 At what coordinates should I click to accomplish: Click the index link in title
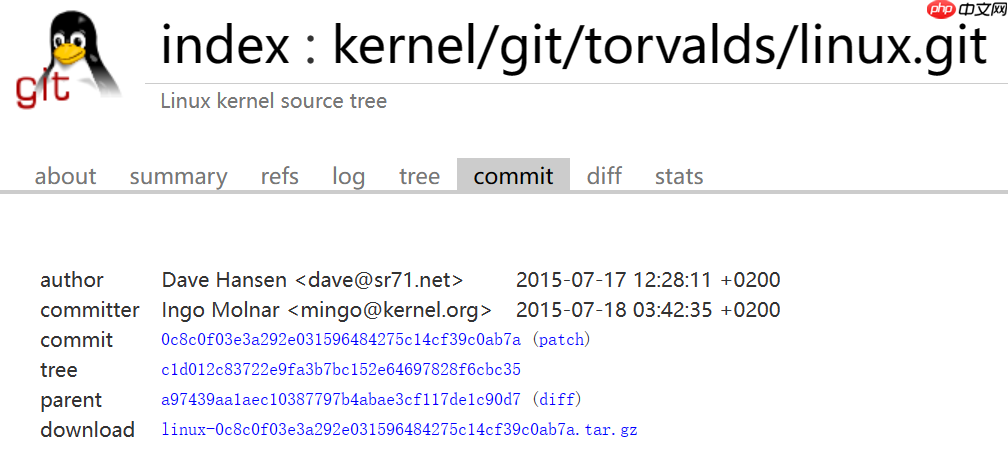tap(225, 45)
